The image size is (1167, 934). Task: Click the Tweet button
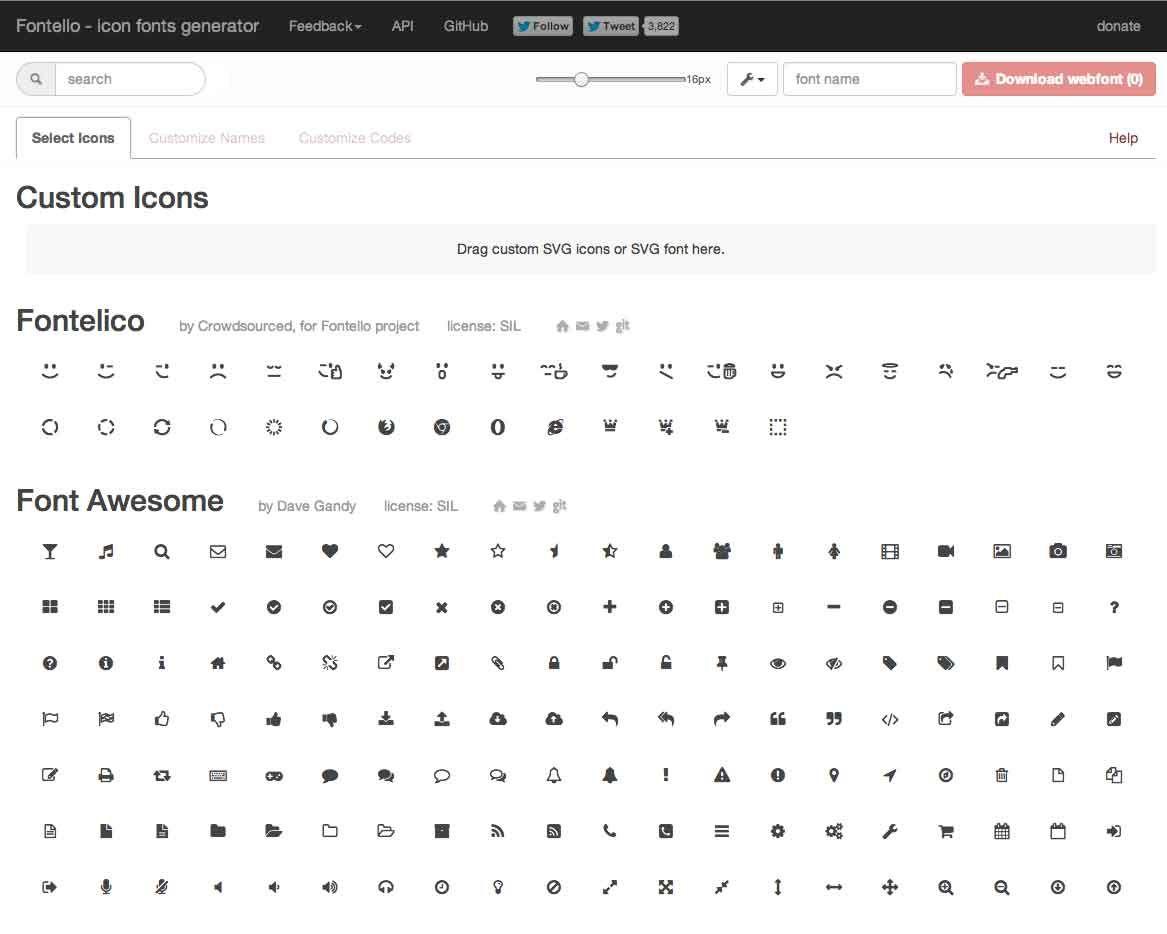point(610,26)
